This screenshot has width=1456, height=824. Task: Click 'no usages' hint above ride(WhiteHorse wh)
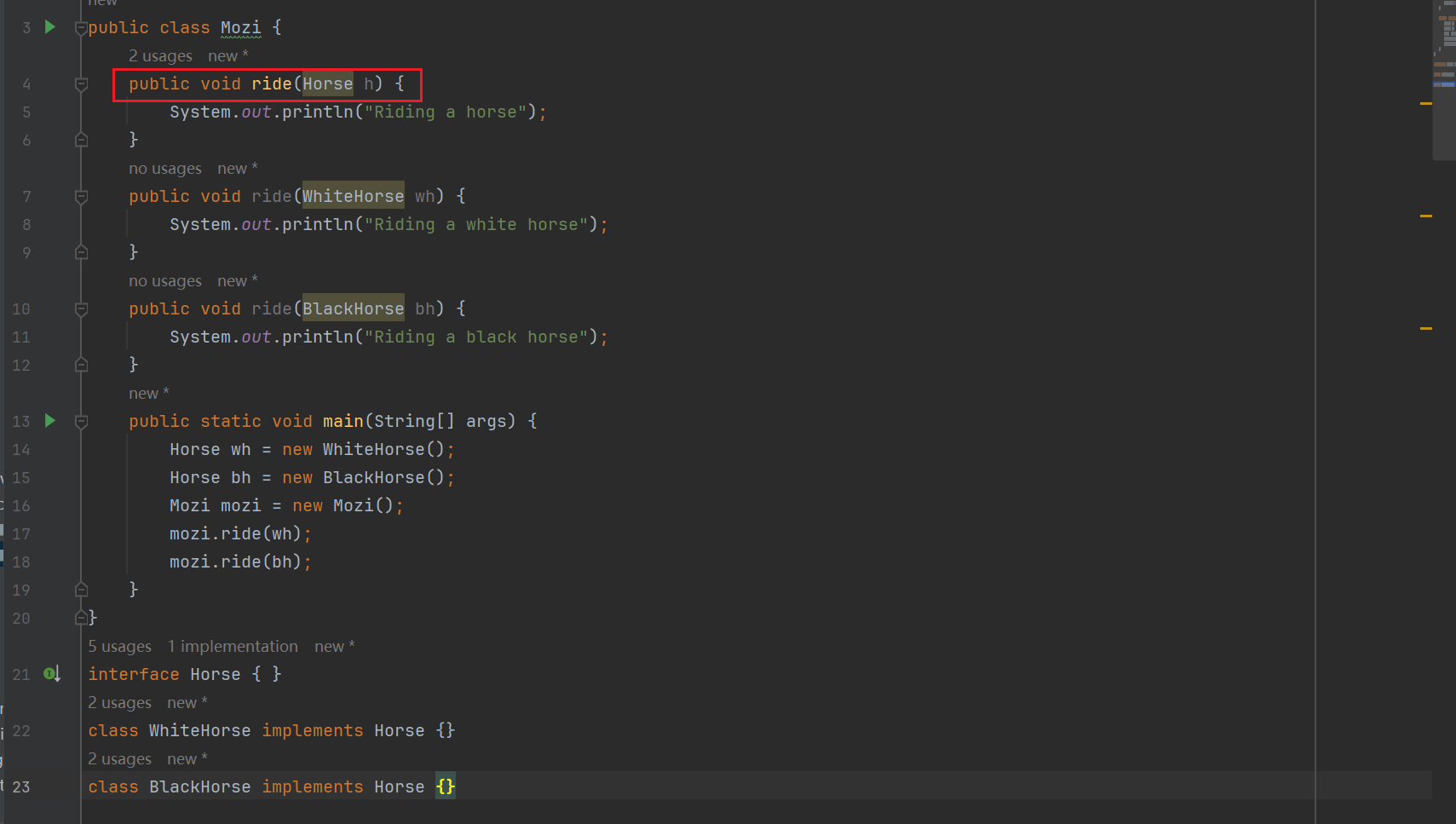coord(165,169)
